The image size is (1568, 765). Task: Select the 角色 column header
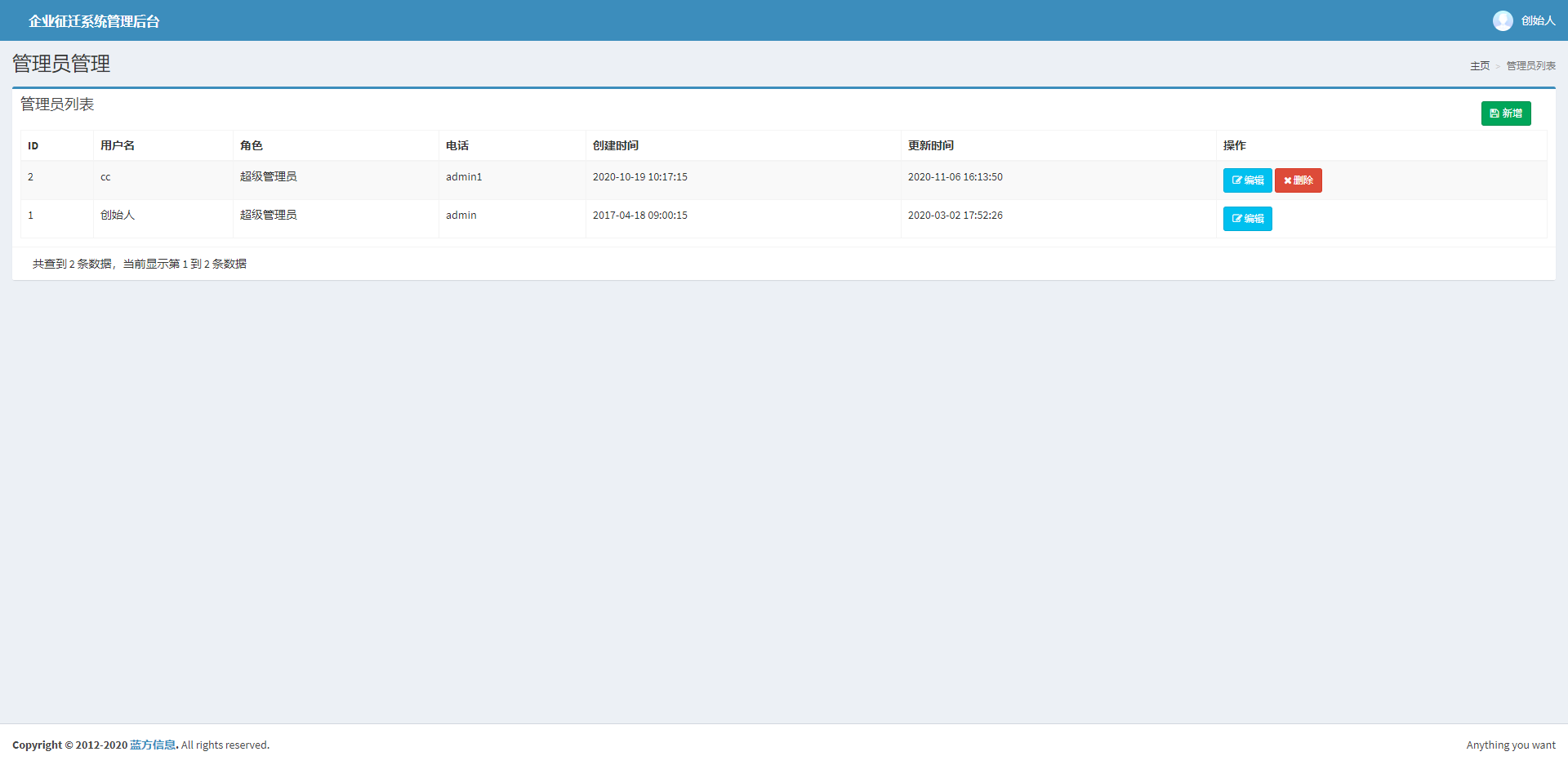(x=252, y=146)
